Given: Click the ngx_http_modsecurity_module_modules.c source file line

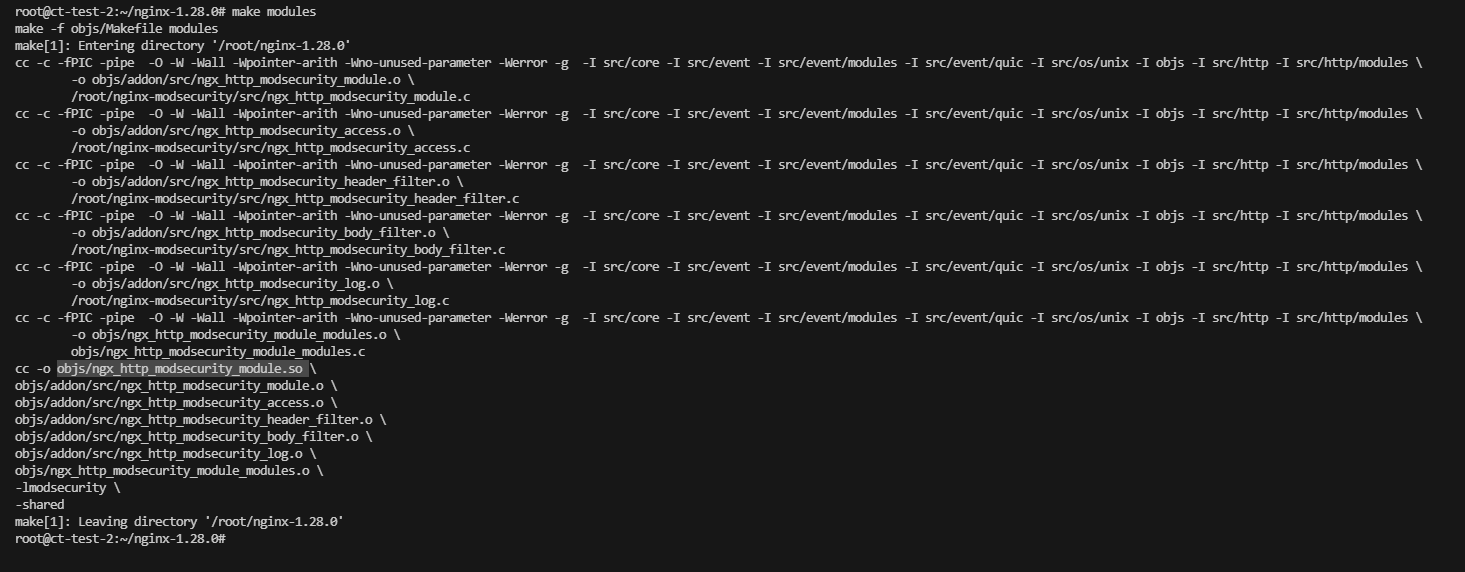Looking at the screenshot, I should pos(218,352).
